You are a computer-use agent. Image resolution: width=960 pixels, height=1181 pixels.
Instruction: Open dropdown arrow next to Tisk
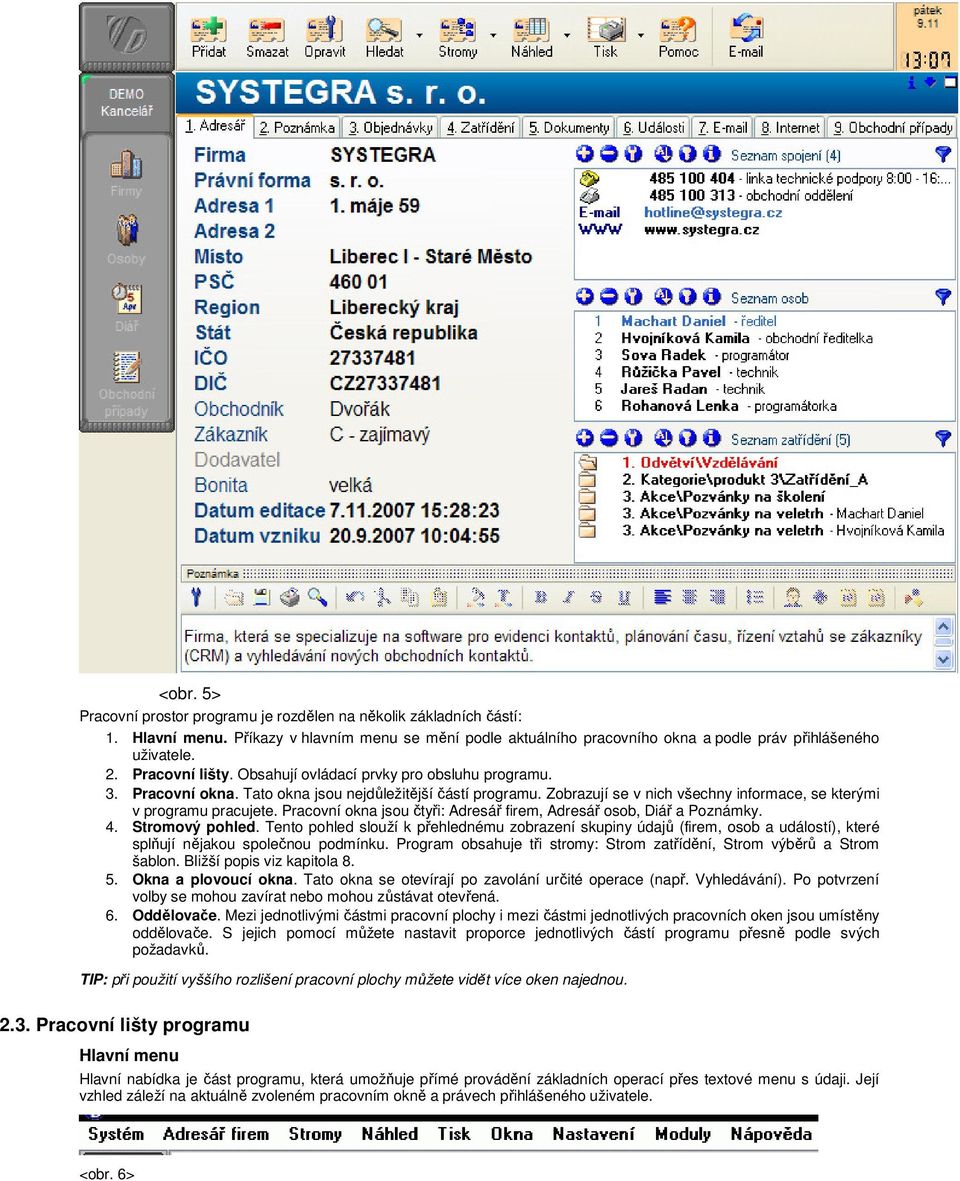coord(641,35)
